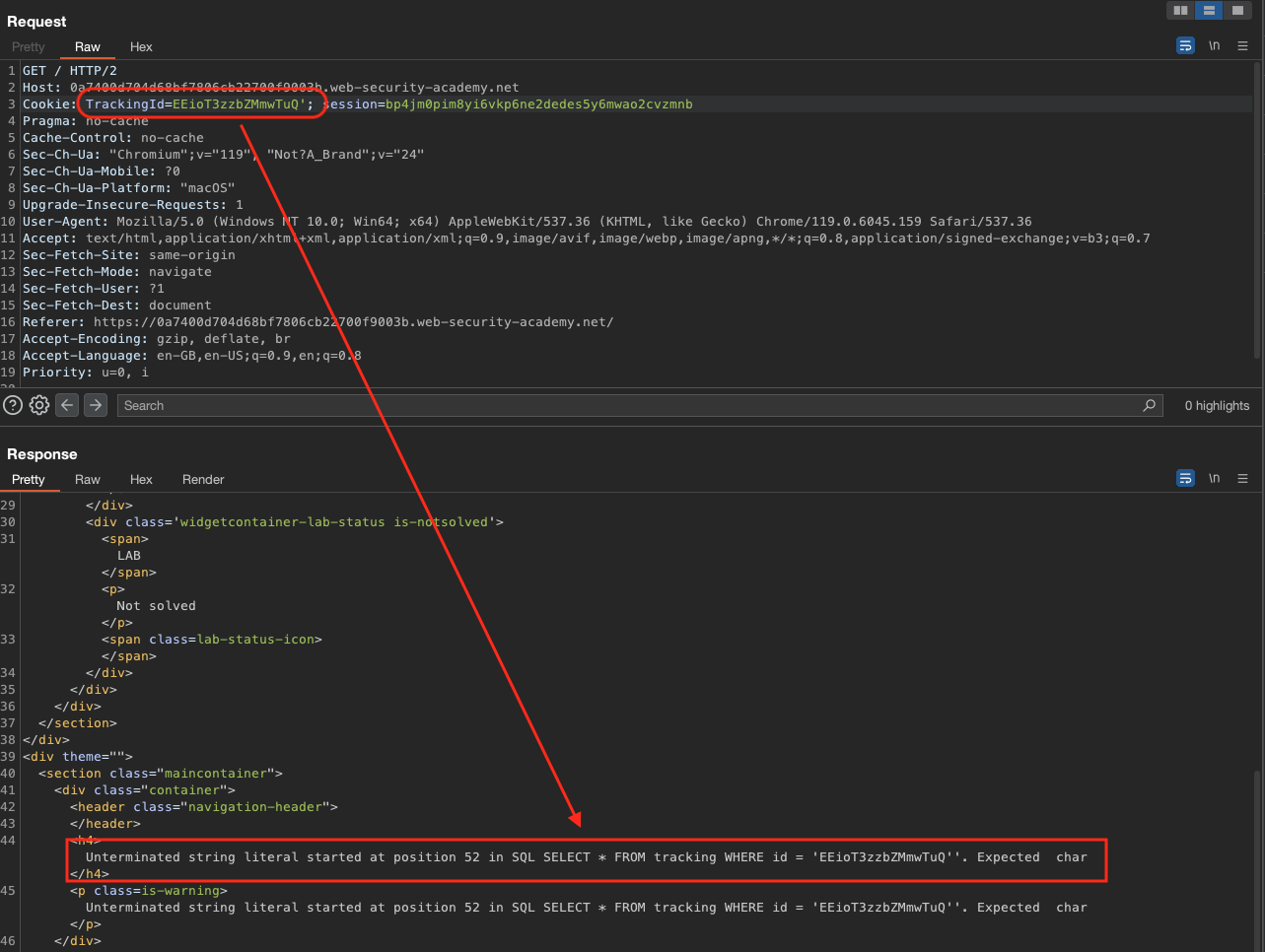Viewport: 1265px width, 952px height.
Task: Toggle word wrap in Request panel
Action: click(x=1185, y=46)
